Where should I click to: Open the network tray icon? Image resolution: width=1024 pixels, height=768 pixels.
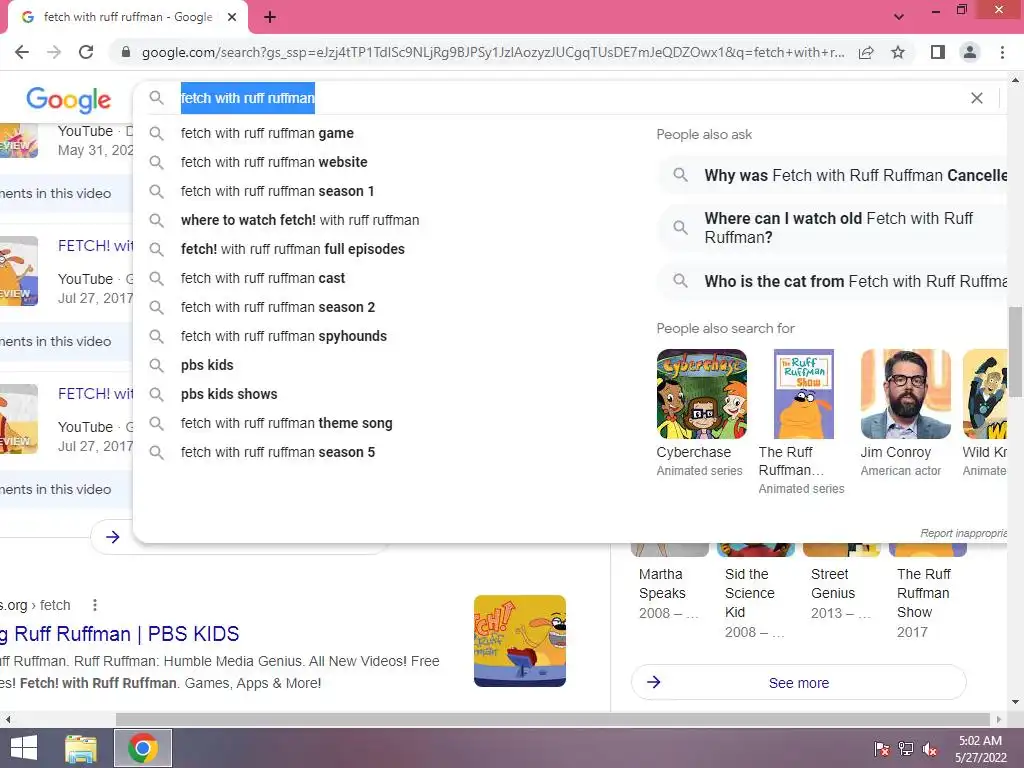[906, 748]
